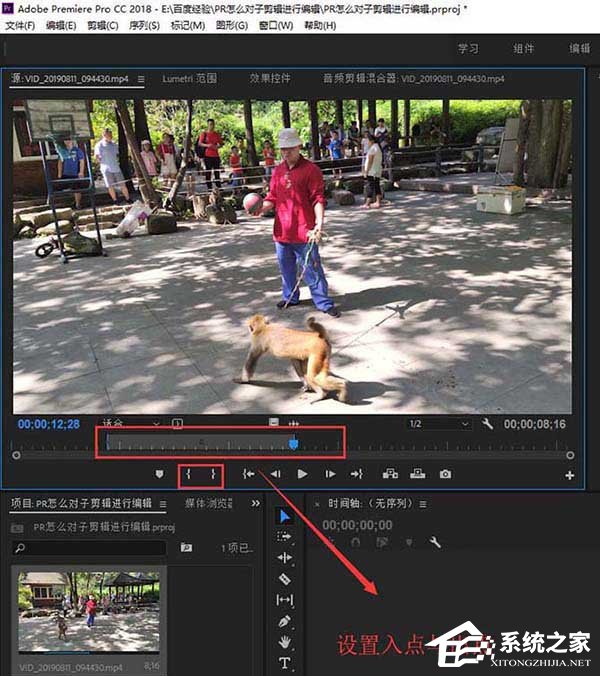Open the 标记(M) menu
The height and width of the screenshot is (676, 600).
(188, 26)
